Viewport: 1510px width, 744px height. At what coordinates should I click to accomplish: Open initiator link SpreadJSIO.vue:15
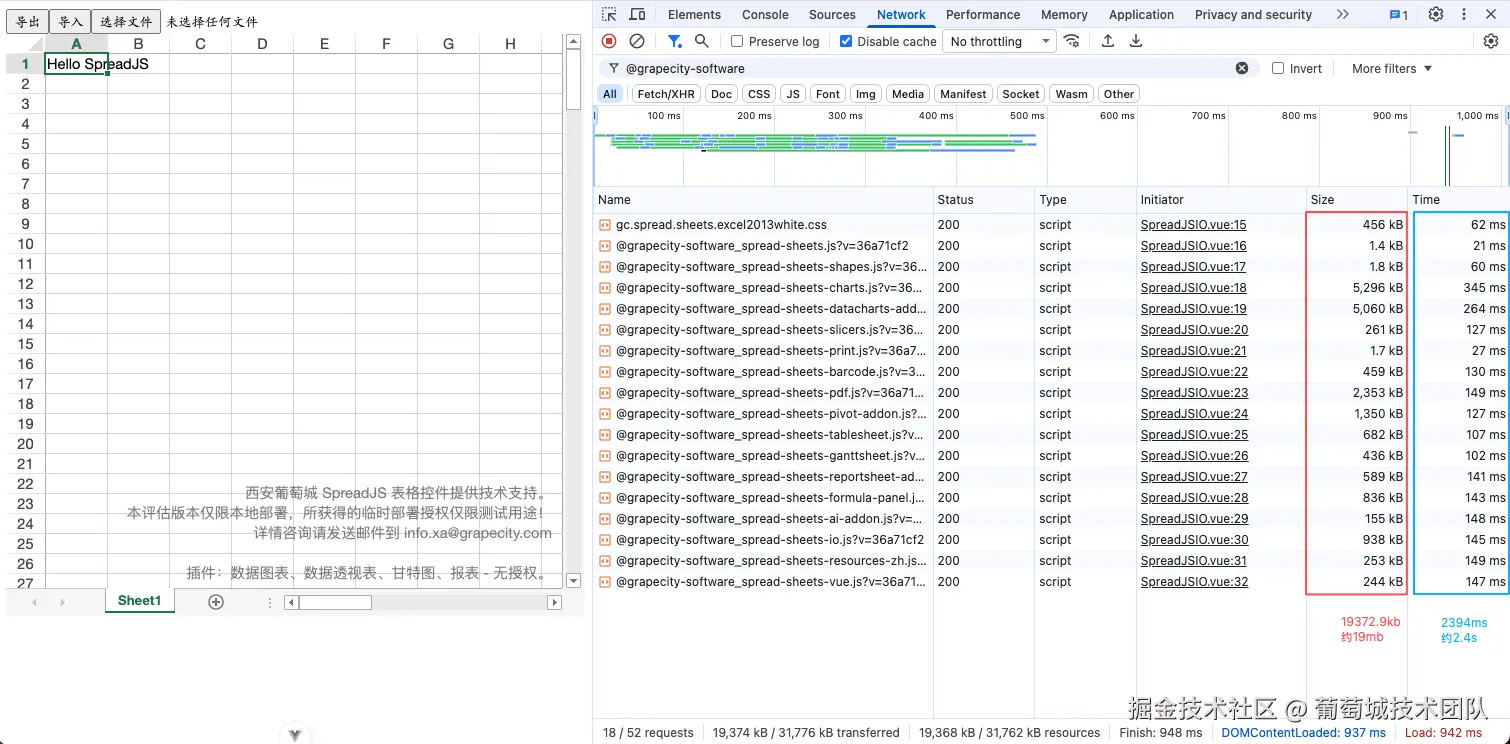tap(1193, 225)
